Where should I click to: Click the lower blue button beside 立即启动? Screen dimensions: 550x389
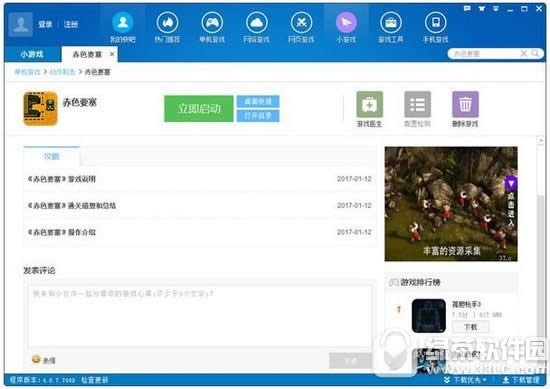[258, 116]
